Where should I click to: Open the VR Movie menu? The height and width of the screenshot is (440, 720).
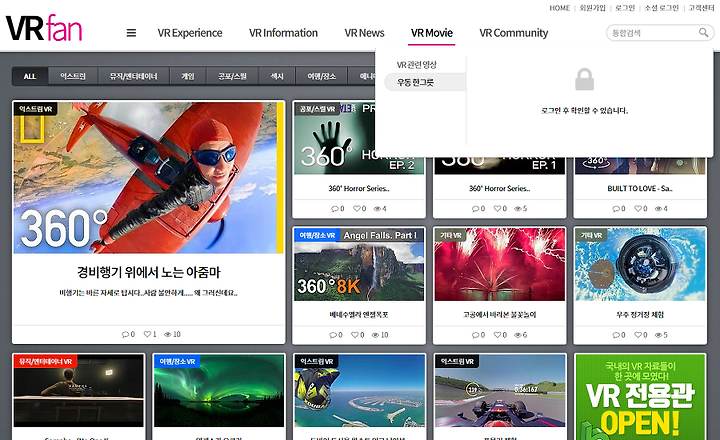[x=432, y=33]
